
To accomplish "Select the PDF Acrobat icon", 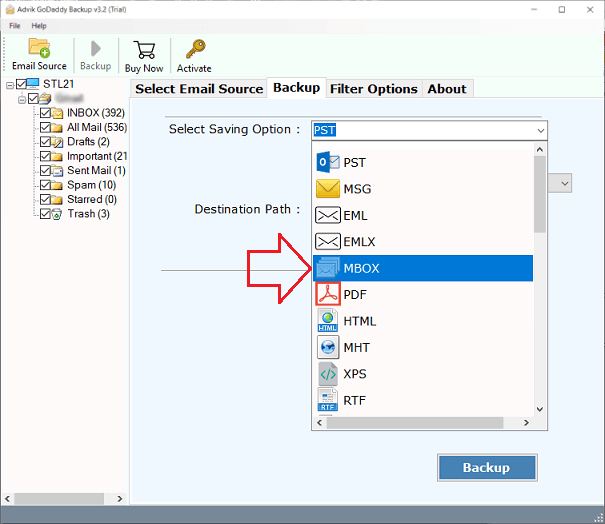I will point(328,294).
